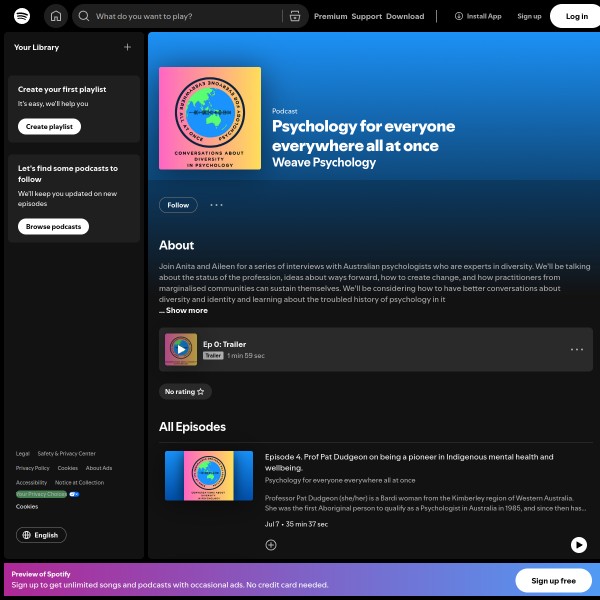Click the Spotify logo icon
The width and height of the screenshot is (600, 600).
tap(22, 16)
